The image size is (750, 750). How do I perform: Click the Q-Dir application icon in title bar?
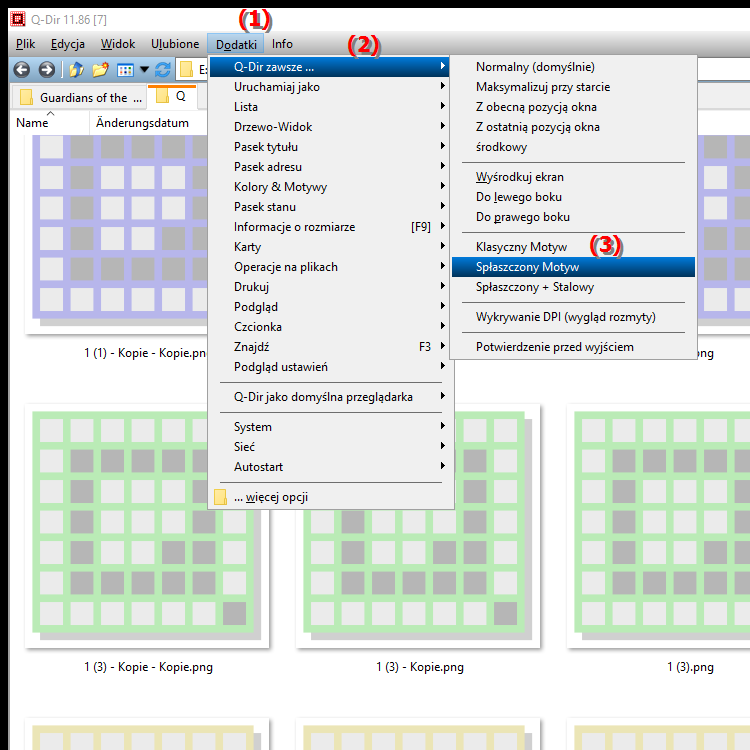pos(18,19)
